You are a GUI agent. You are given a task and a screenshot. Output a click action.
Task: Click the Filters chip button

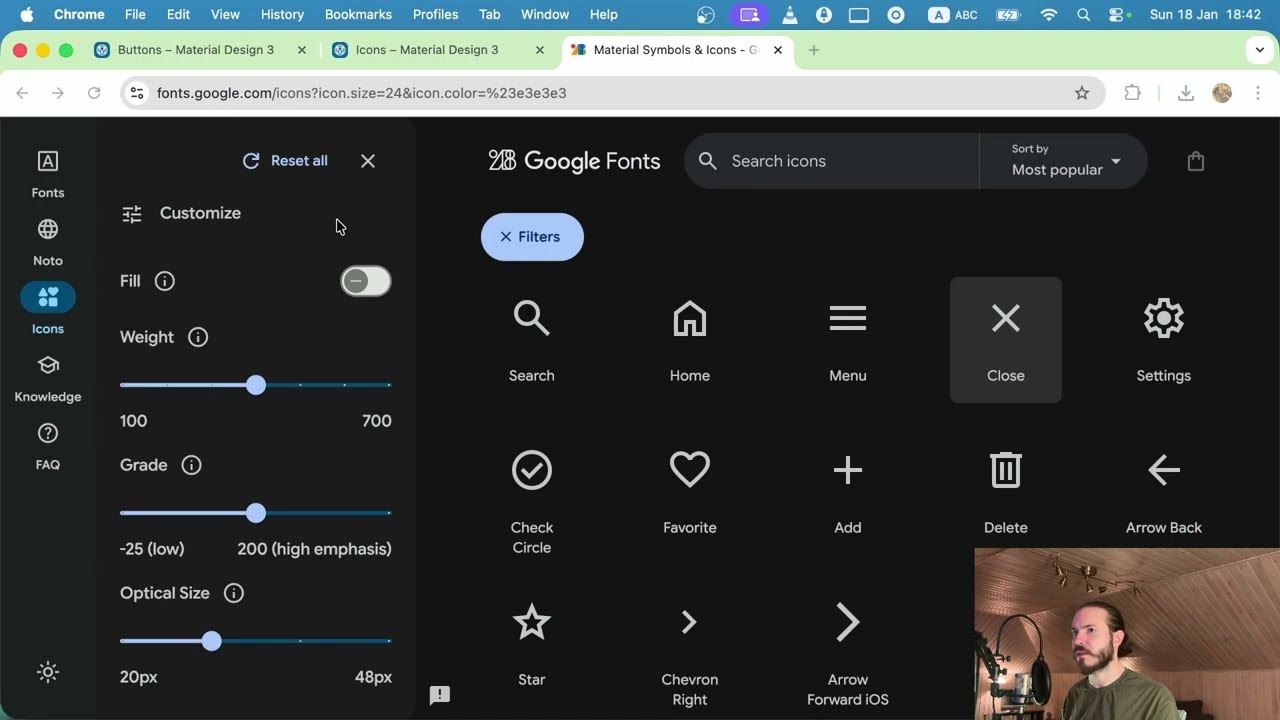532,237
